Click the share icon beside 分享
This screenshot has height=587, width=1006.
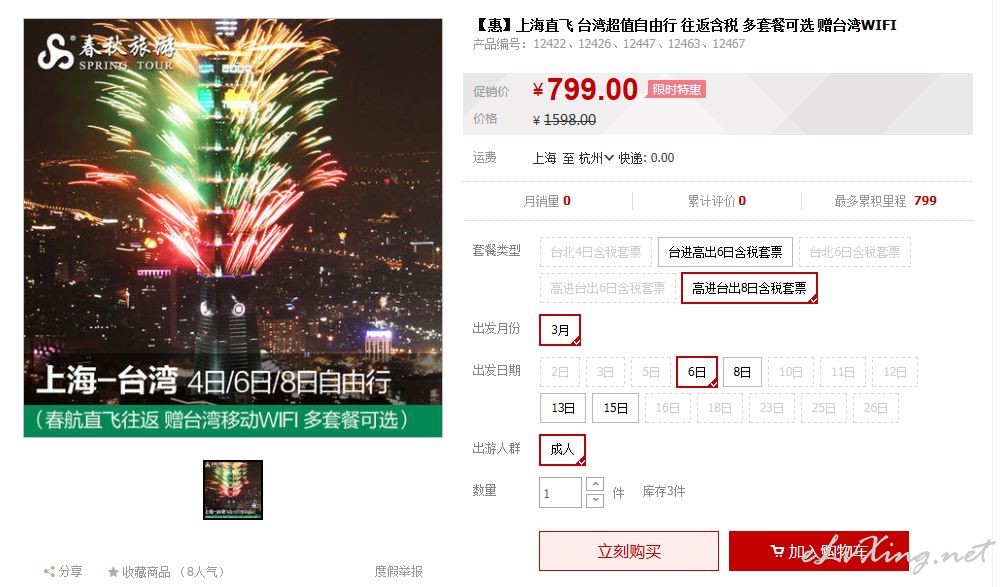(x=49, y=572)
